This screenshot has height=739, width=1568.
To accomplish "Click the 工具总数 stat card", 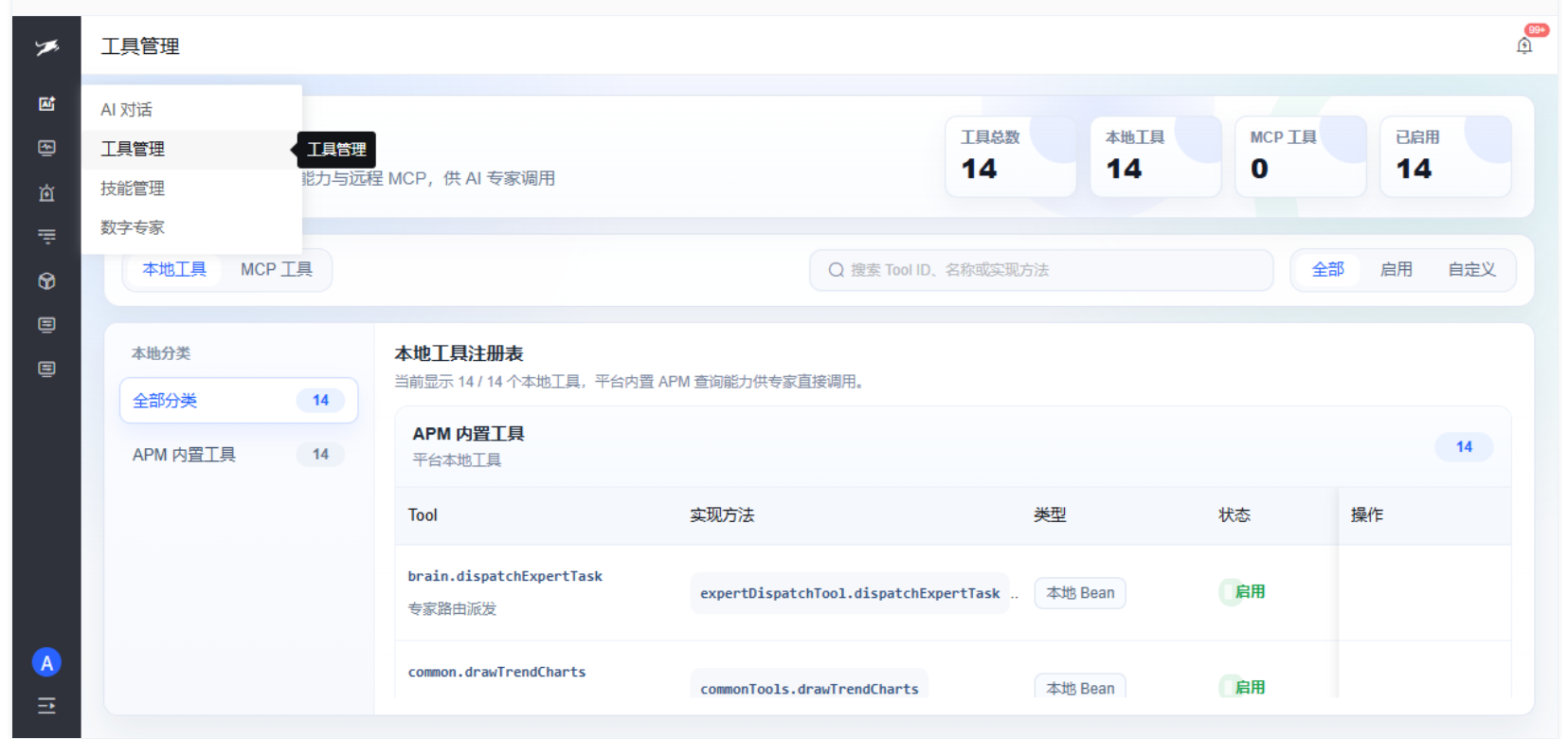I will [1010, 156].
